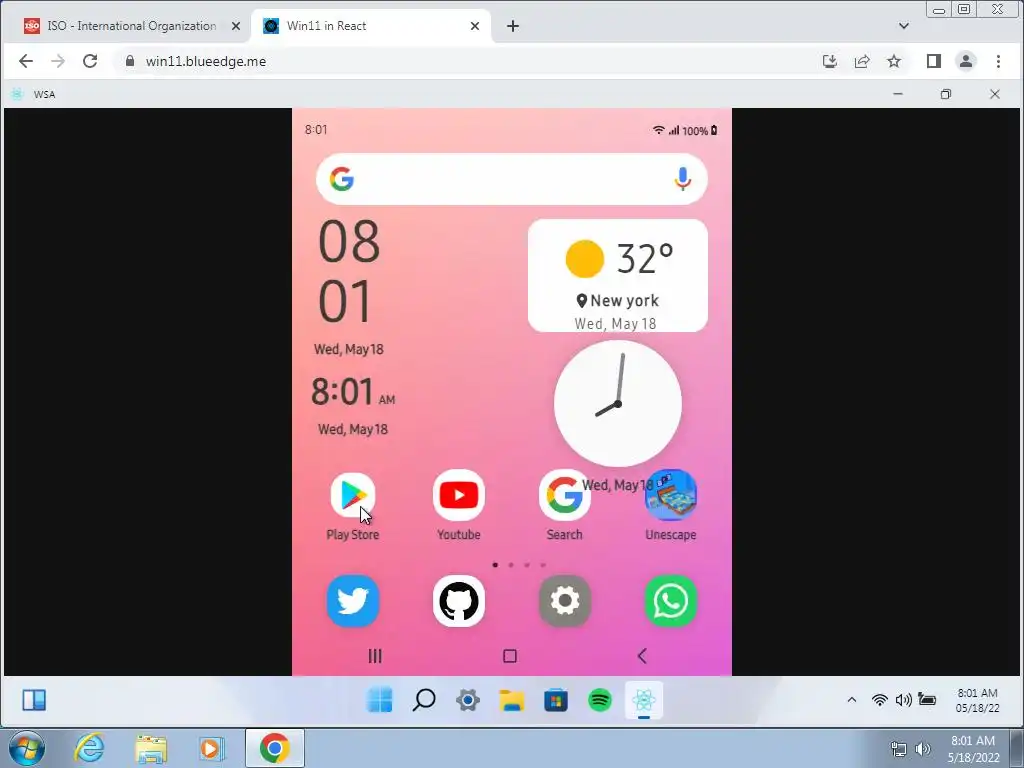The width and height of the screenshot is (1024, 768).
Task: Click the Win11 tray volume icon
Action: tap(903, 700)
